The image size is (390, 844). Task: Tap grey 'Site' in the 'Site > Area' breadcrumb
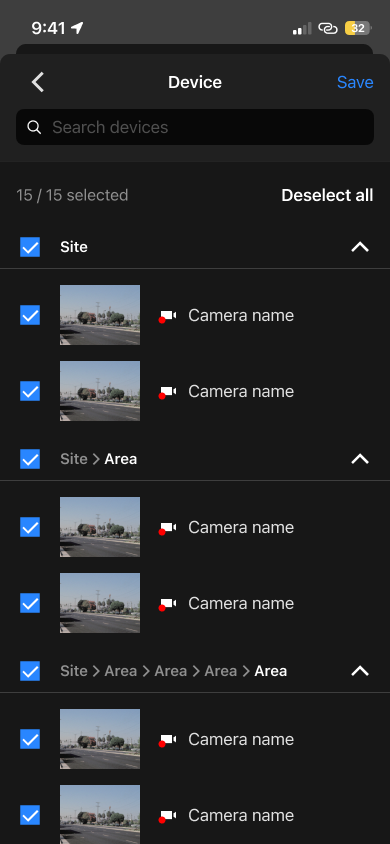pyautogui.click(x=74, y=459)
